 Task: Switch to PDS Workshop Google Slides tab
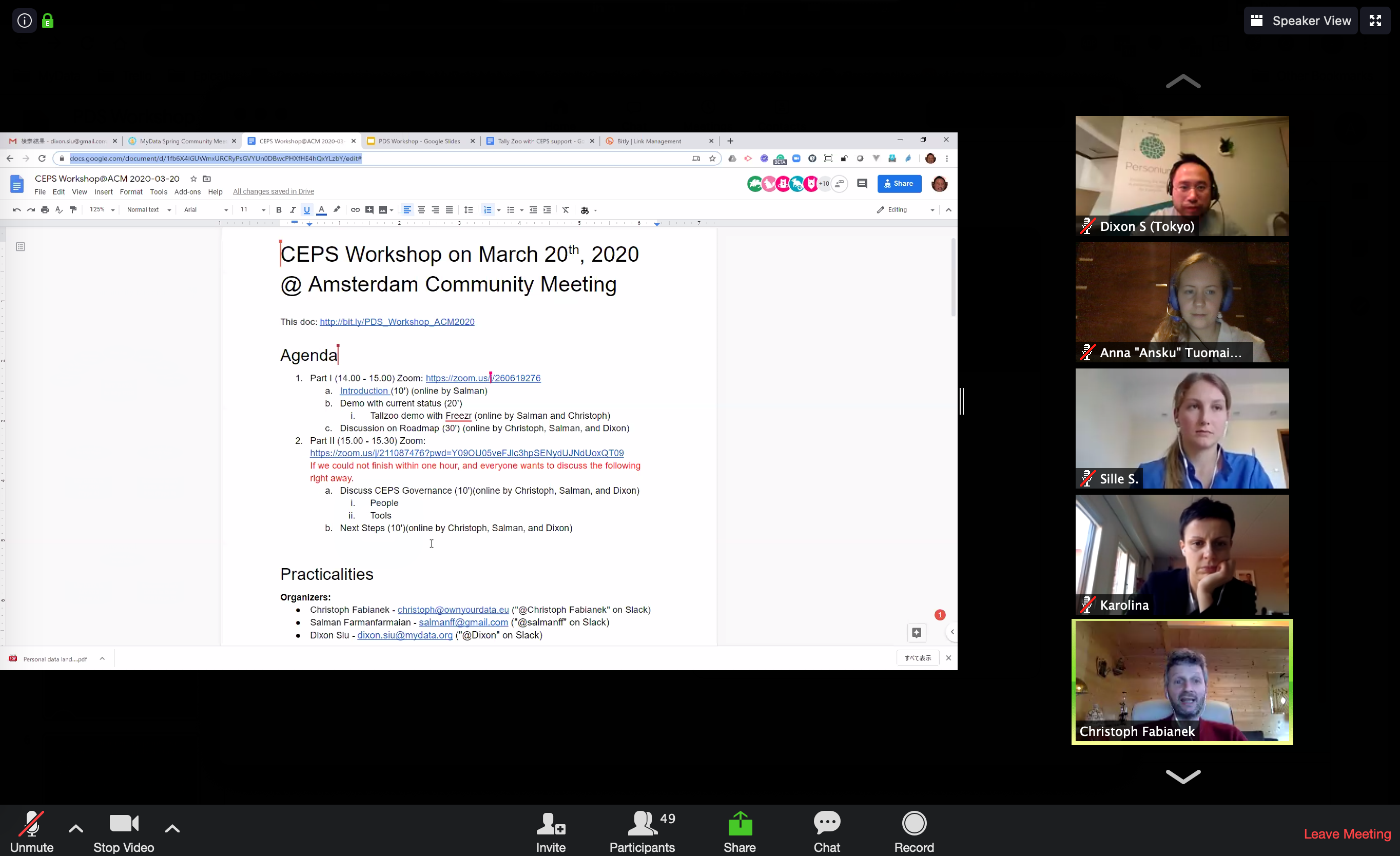[420, 141]
